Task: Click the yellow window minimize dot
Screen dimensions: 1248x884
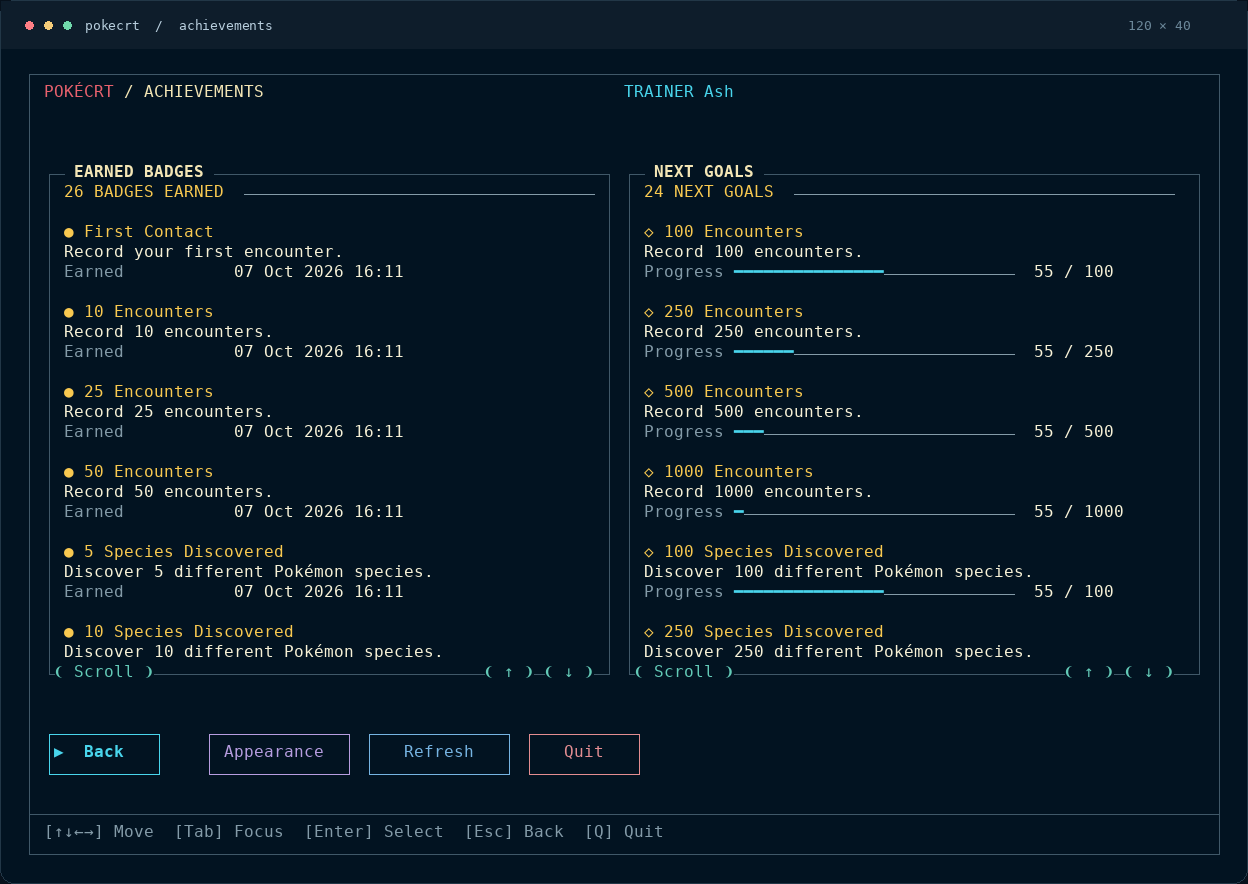Action: click(x=48, y=25)
